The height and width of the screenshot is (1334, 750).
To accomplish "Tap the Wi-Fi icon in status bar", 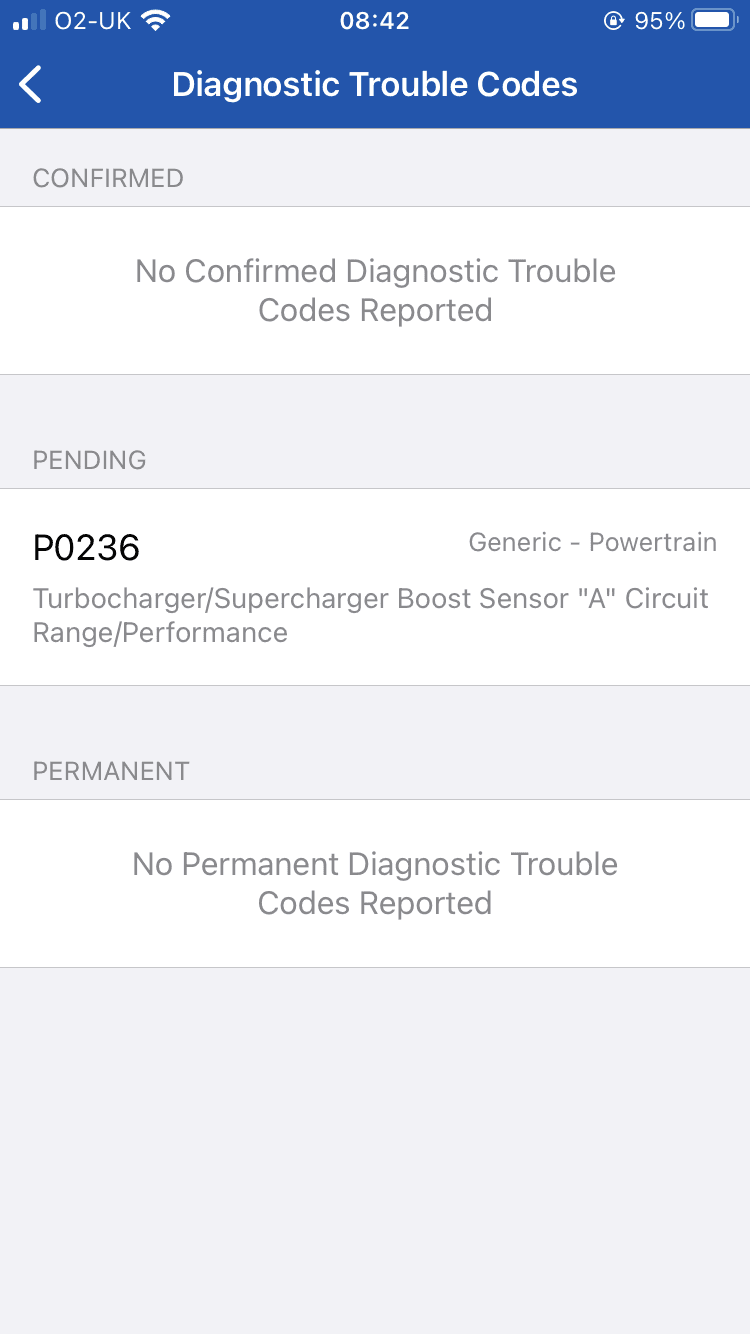I will (x=155, y=20).
